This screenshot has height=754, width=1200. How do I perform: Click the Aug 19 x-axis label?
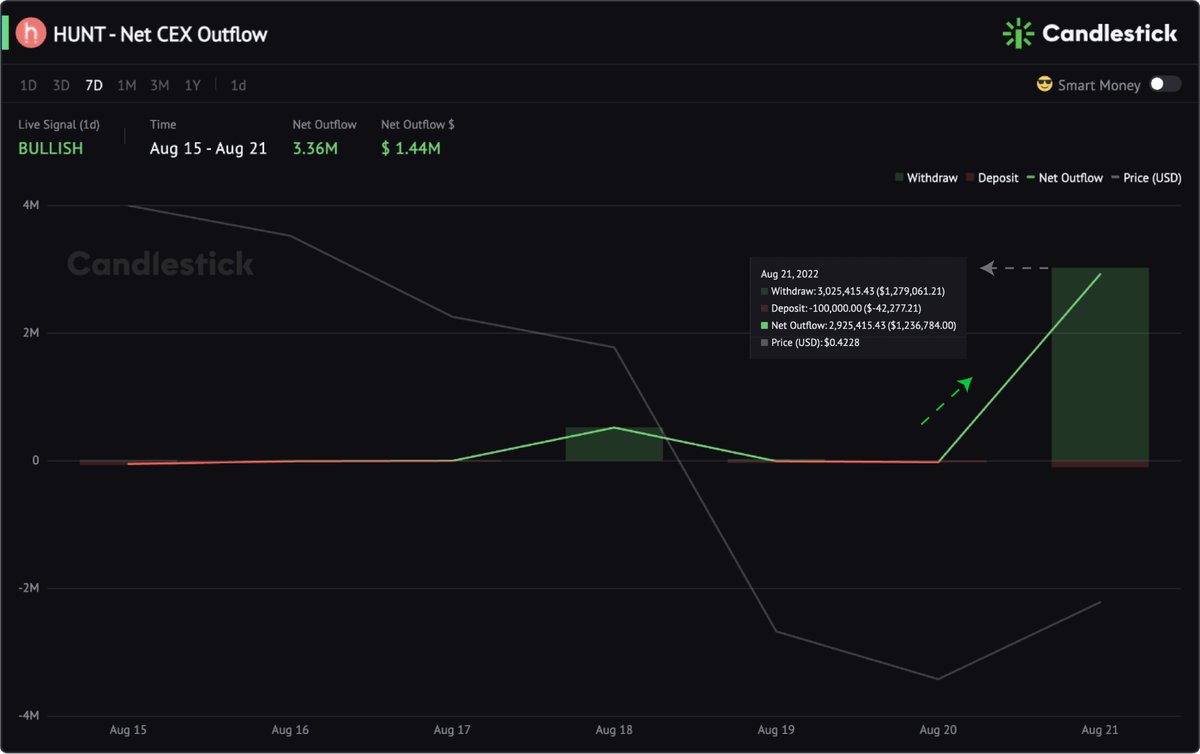tap(776, 731)
